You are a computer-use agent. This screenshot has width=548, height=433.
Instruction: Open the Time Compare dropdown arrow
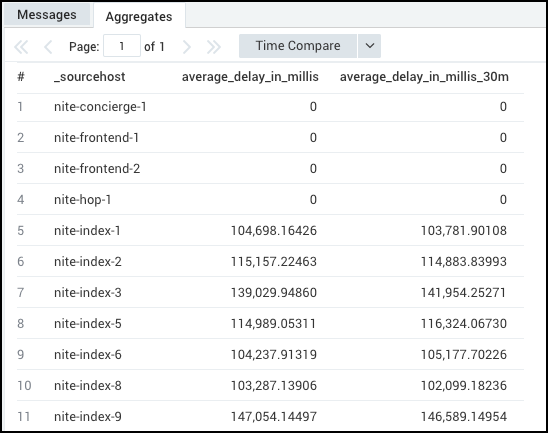(x=370, y=46)
